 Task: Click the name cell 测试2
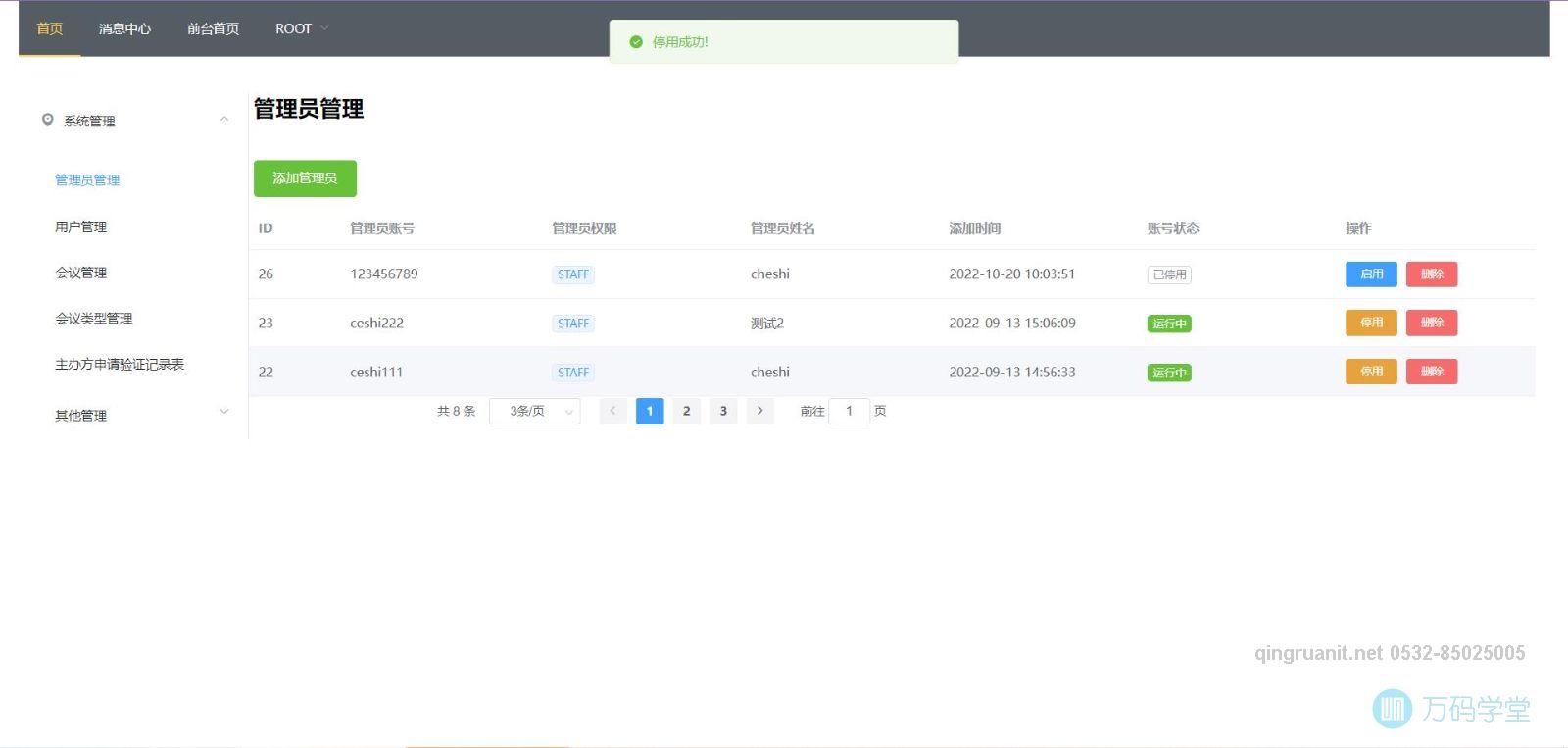coord(767,323)
